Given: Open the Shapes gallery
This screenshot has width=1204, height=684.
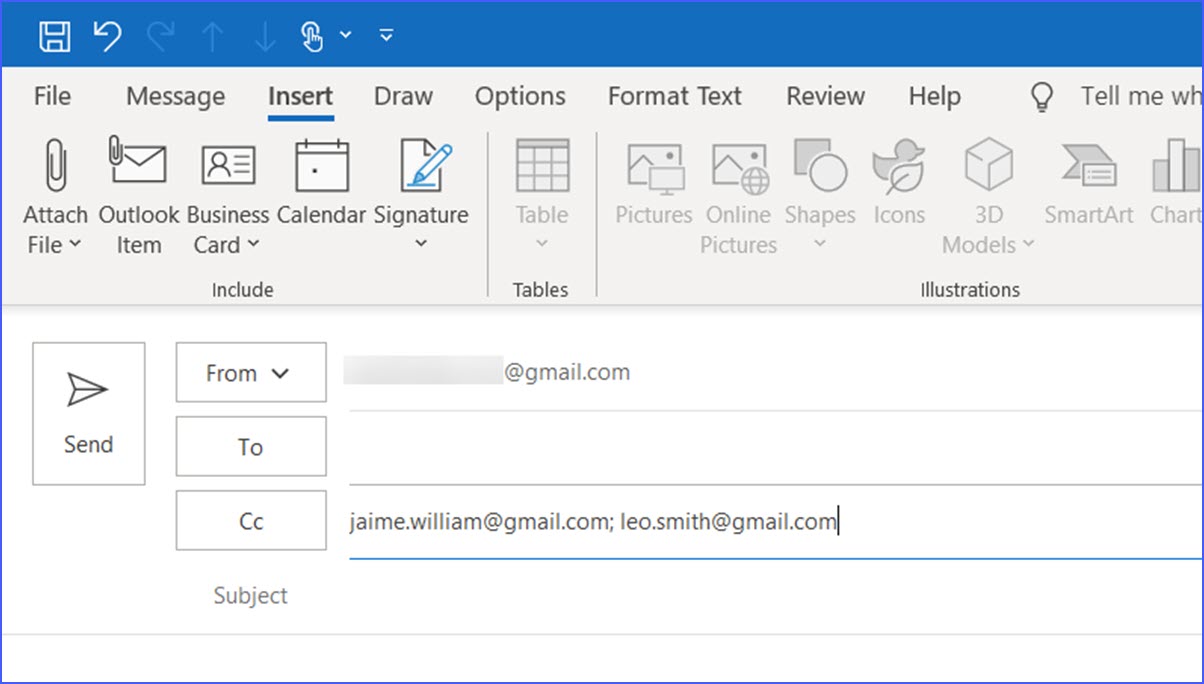Looking at the screenshot, I should (x=820, y=195).
